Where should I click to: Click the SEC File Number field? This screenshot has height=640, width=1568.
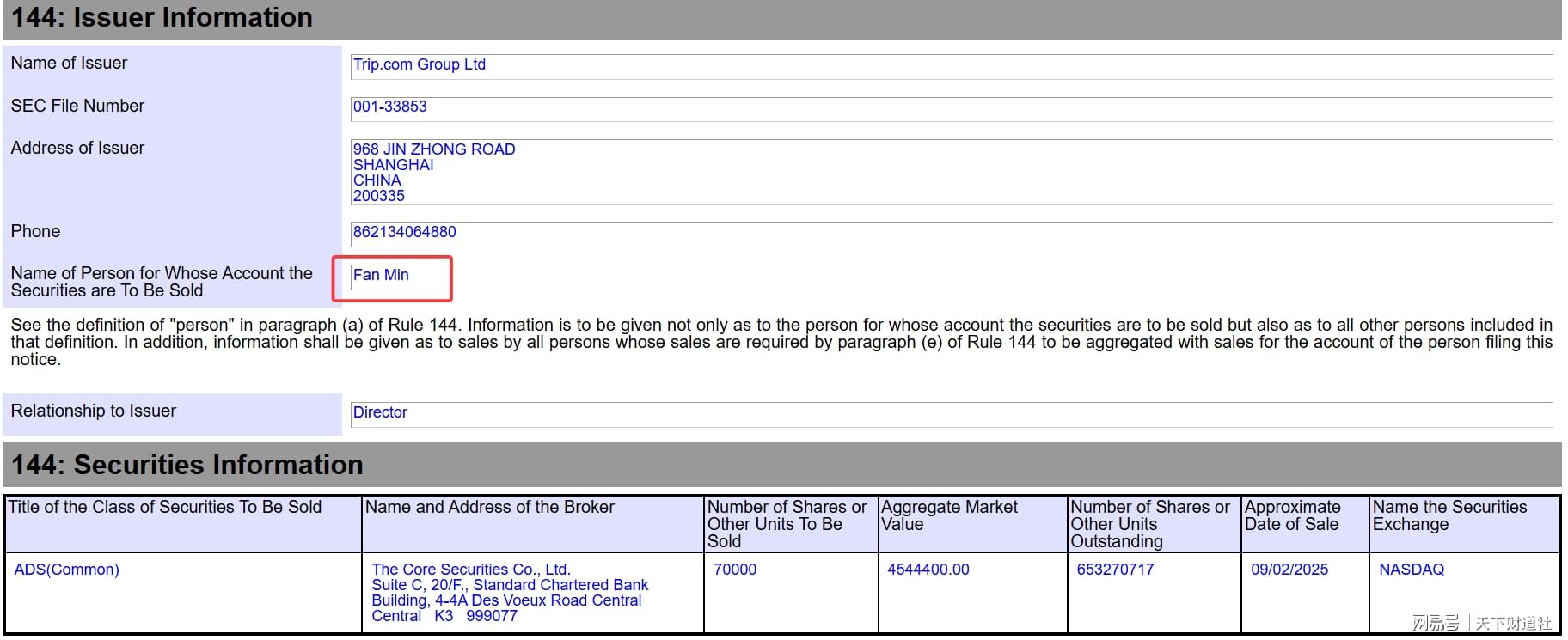[951, 108]
